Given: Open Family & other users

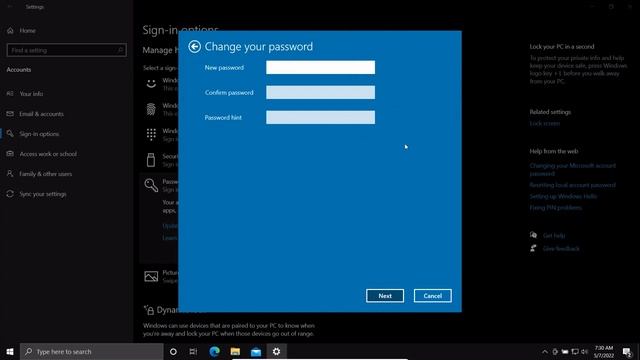Looking at the screenshot, I should tap(46, 174).
